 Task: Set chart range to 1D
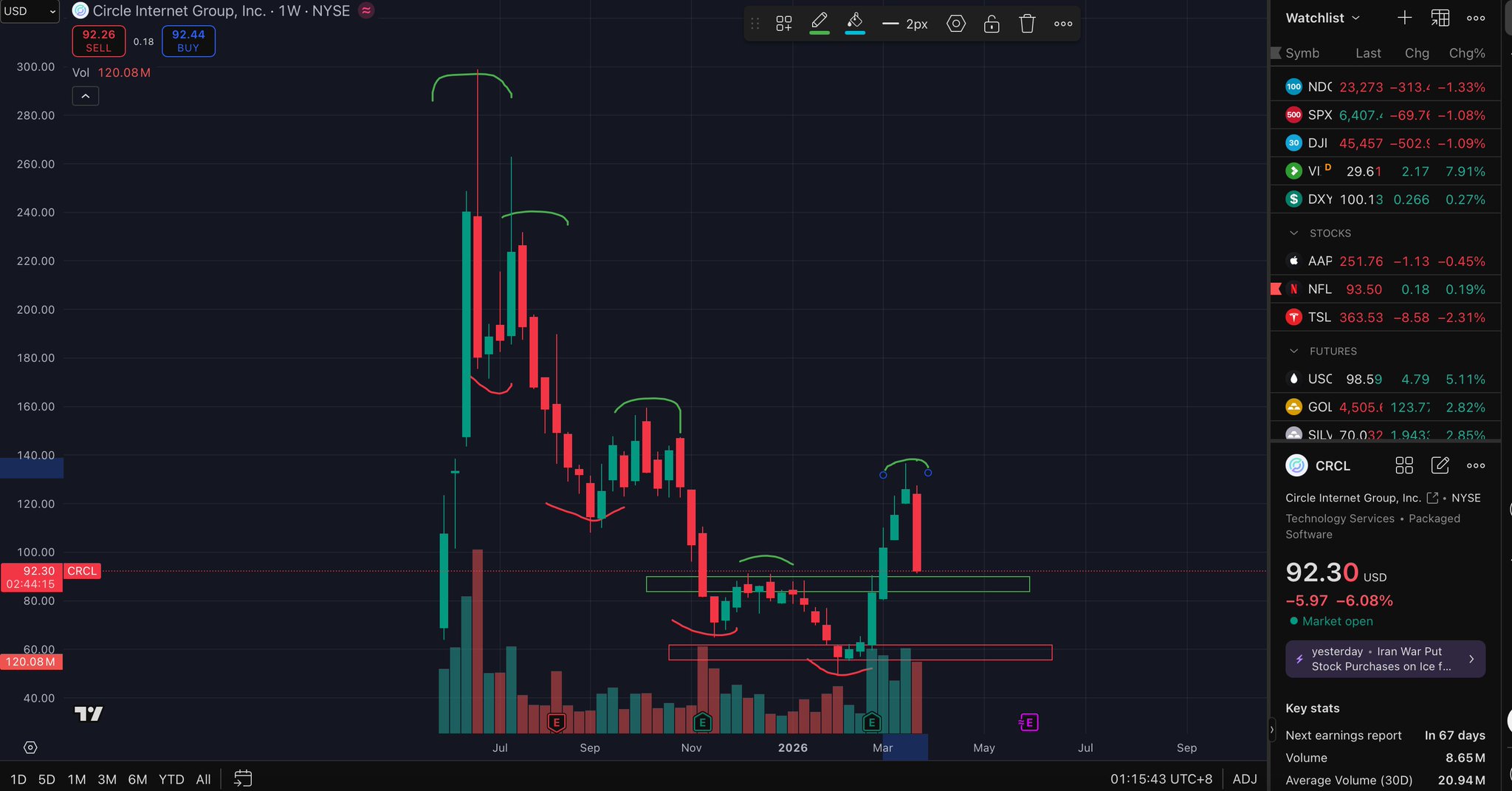click(x=18, y=779)
